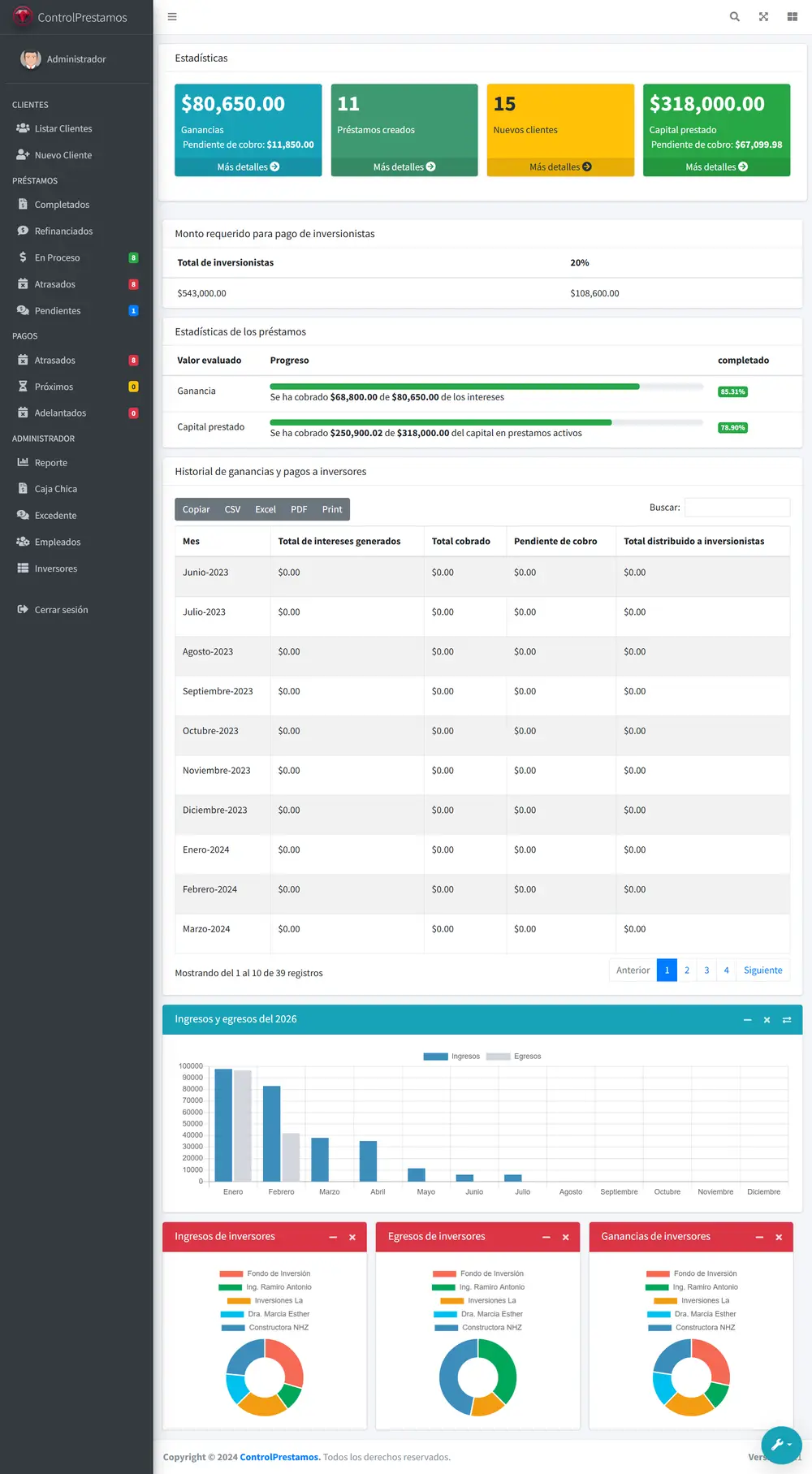This screenshot has width=812, height=1474.
Task: Close the Ingresos de inversores card
Action: pos(352,1237)
